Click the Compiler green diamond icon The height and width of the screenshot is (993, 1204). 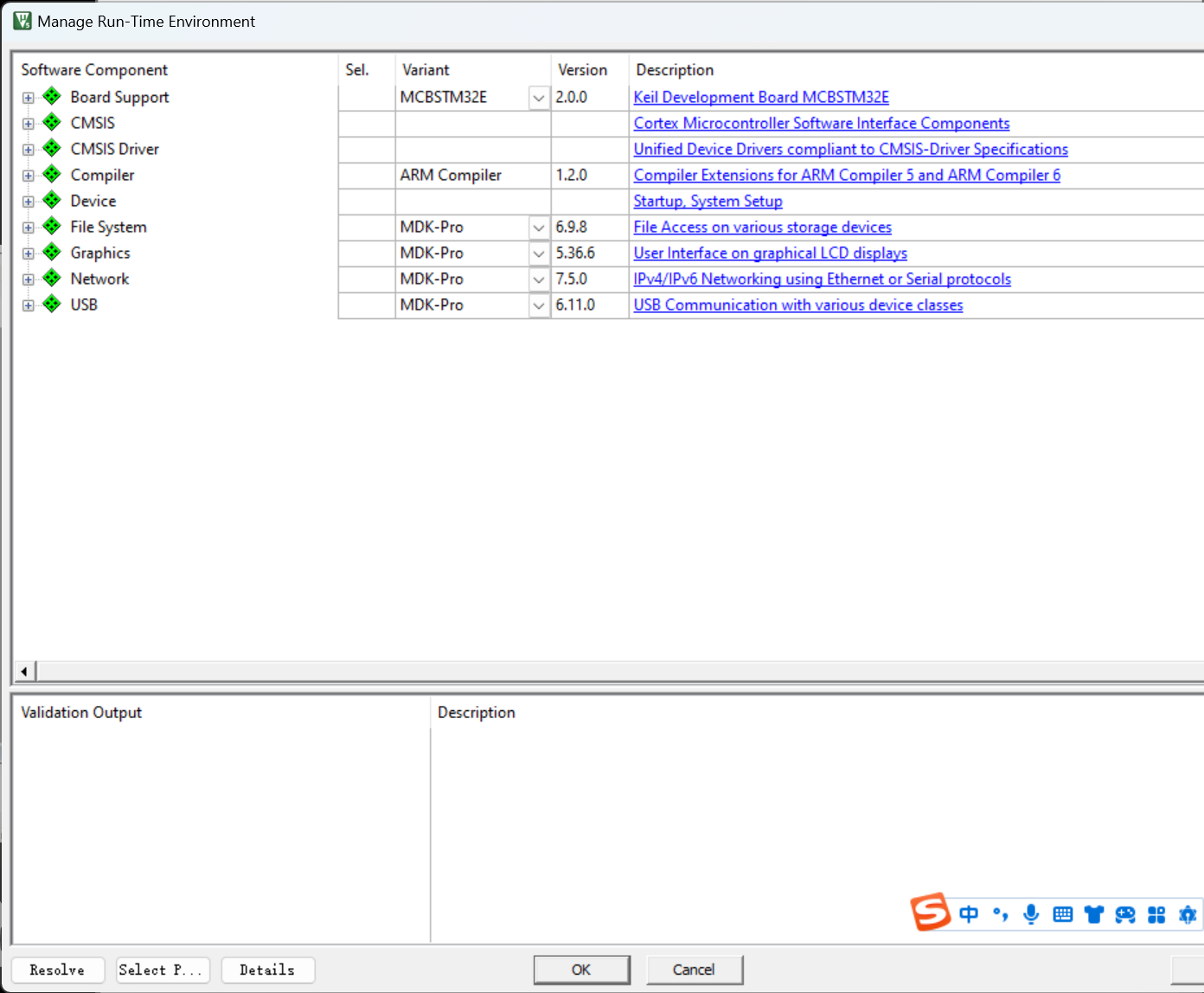point(52,175)
